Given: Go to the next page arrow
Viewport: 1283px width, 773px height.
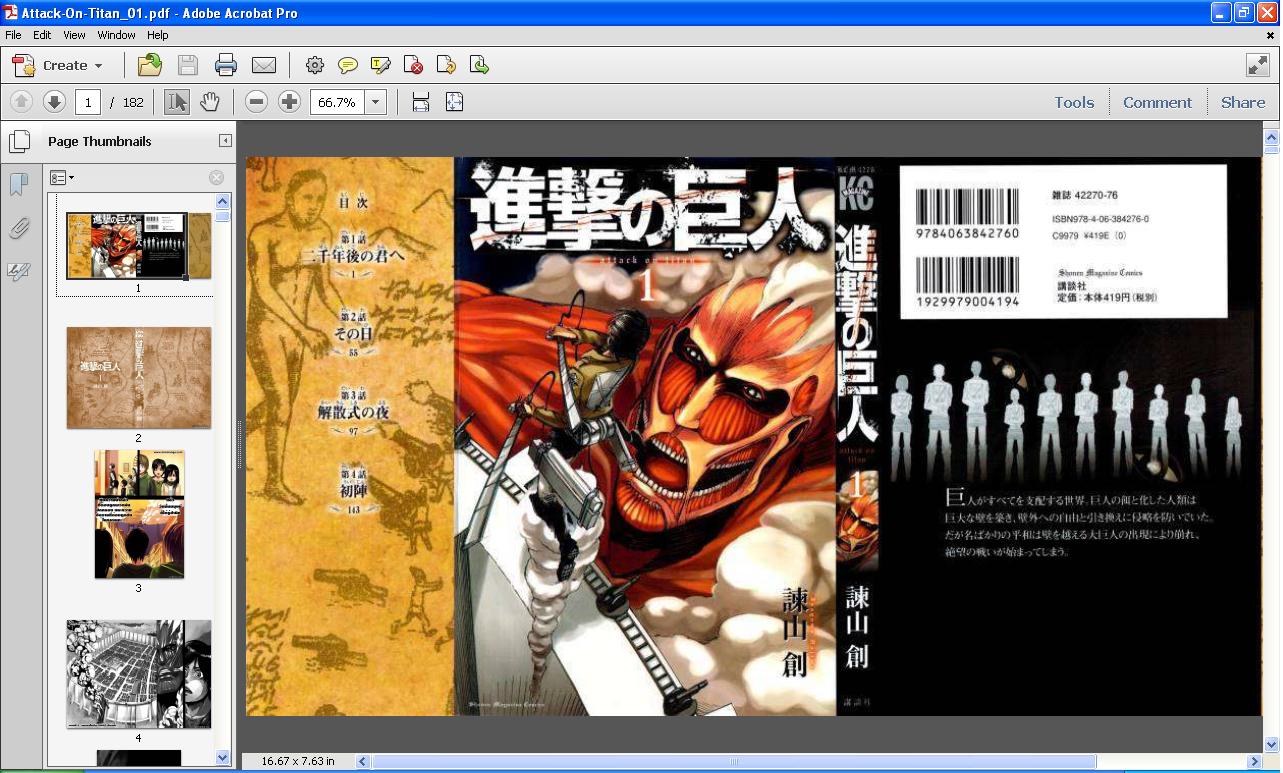Looking at the screenshot, I should click(54, 102).
